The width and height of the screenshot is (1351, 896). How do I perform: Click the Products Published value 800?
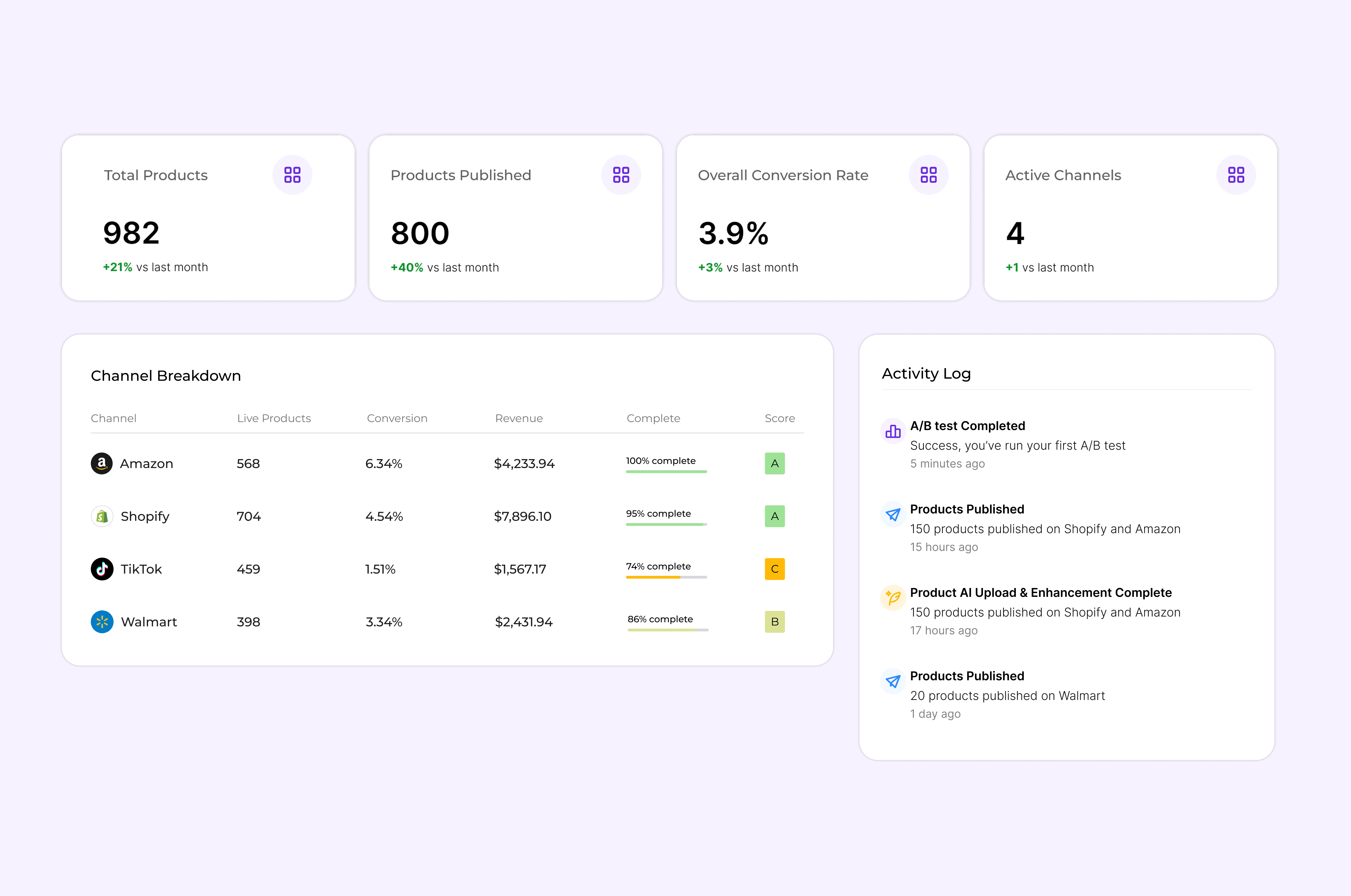(420, 233)
